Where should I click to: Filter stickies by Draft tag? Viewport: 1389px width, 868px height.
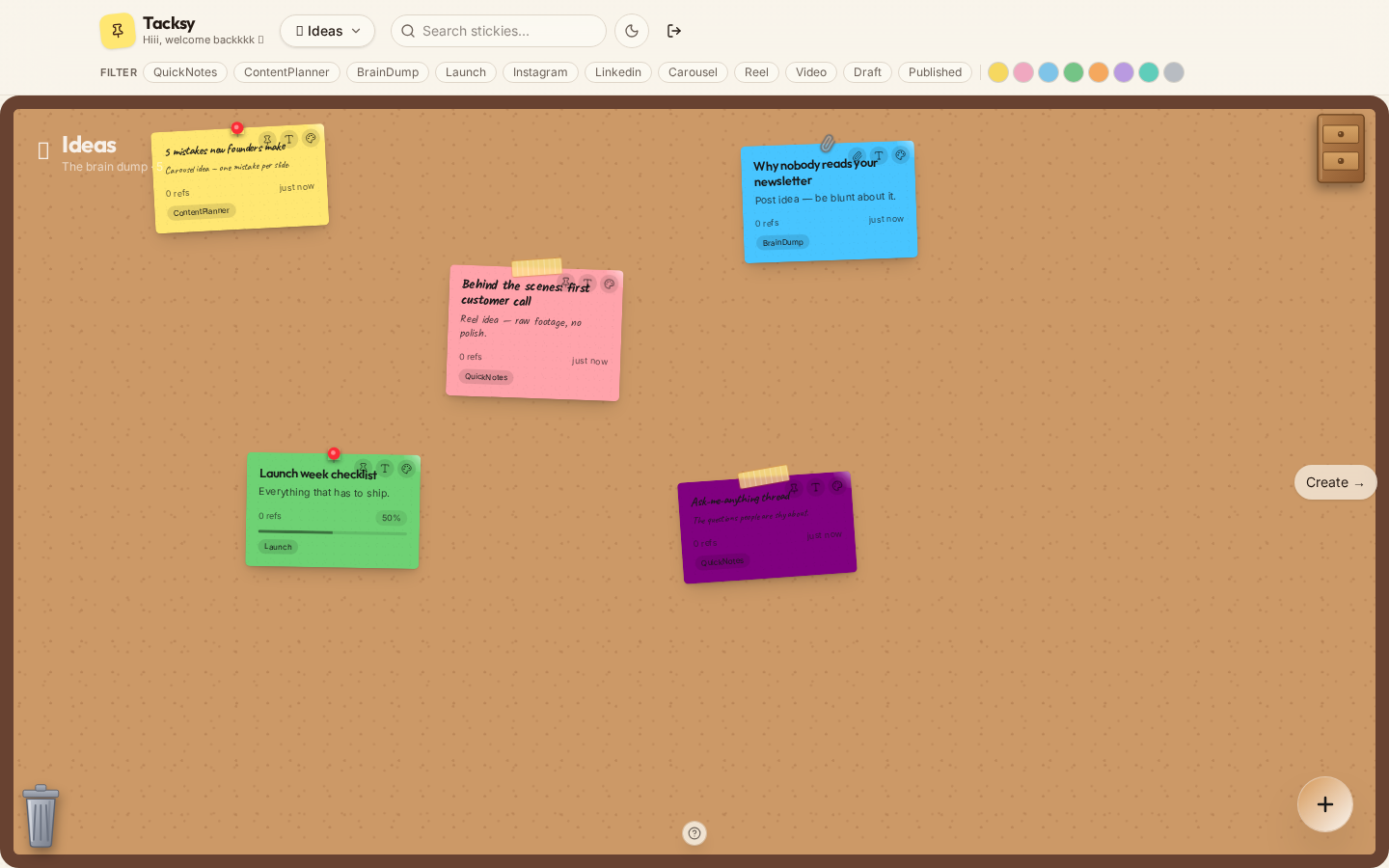pos(867,72)
